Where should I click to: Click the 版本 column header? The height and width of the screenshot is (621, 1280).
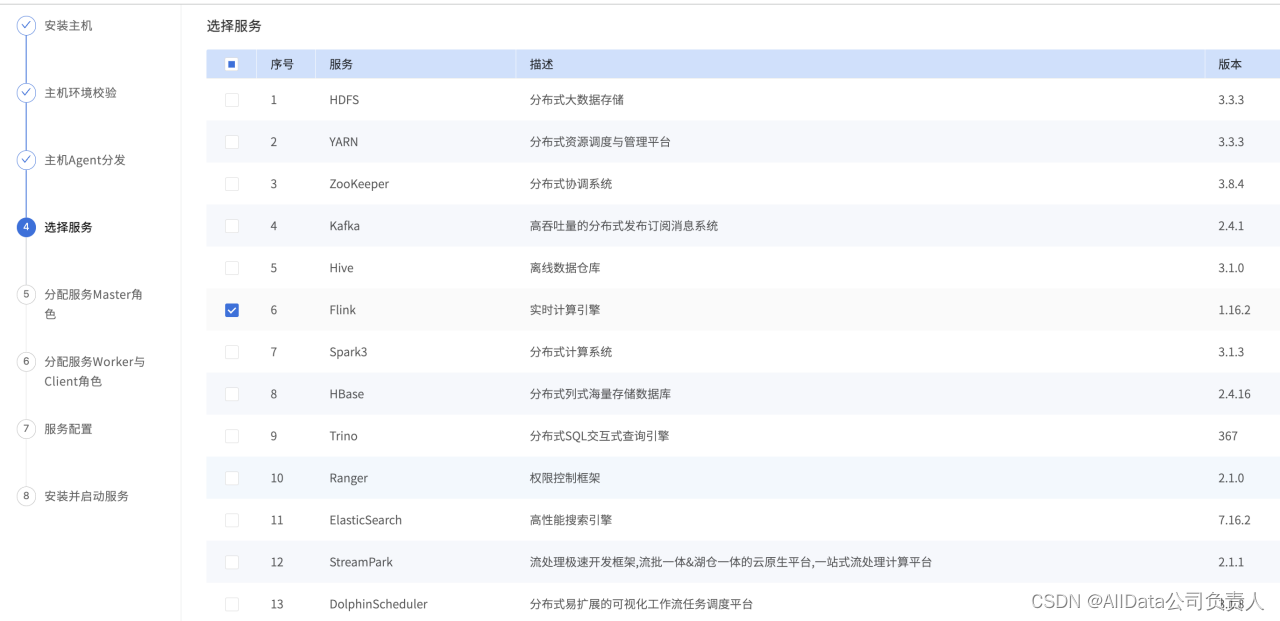click(1230, 64)
